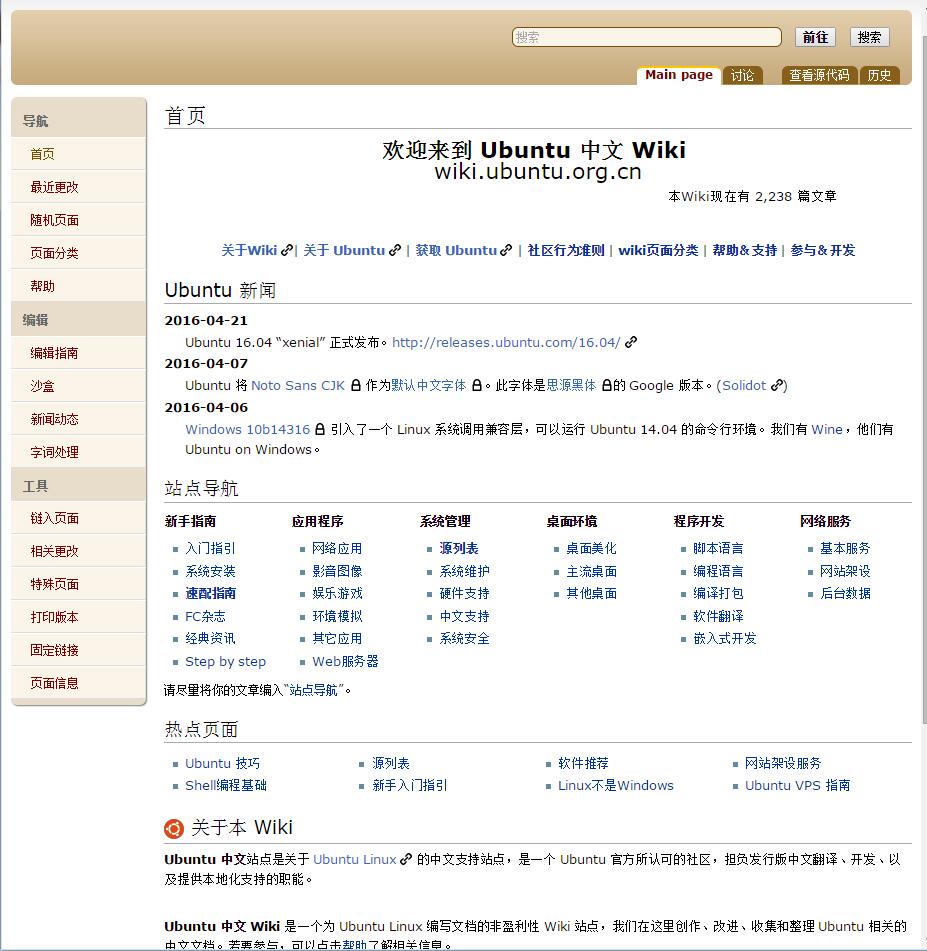927x951 pixels.
Task: Open the releases.ubuntu.com/16.04 link
Action: [506, 342]
